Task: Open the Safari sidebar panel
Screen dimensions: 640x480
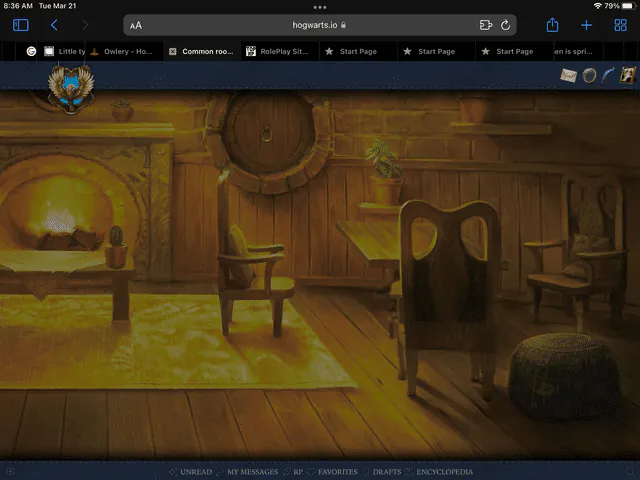Action: pos(20,25)
